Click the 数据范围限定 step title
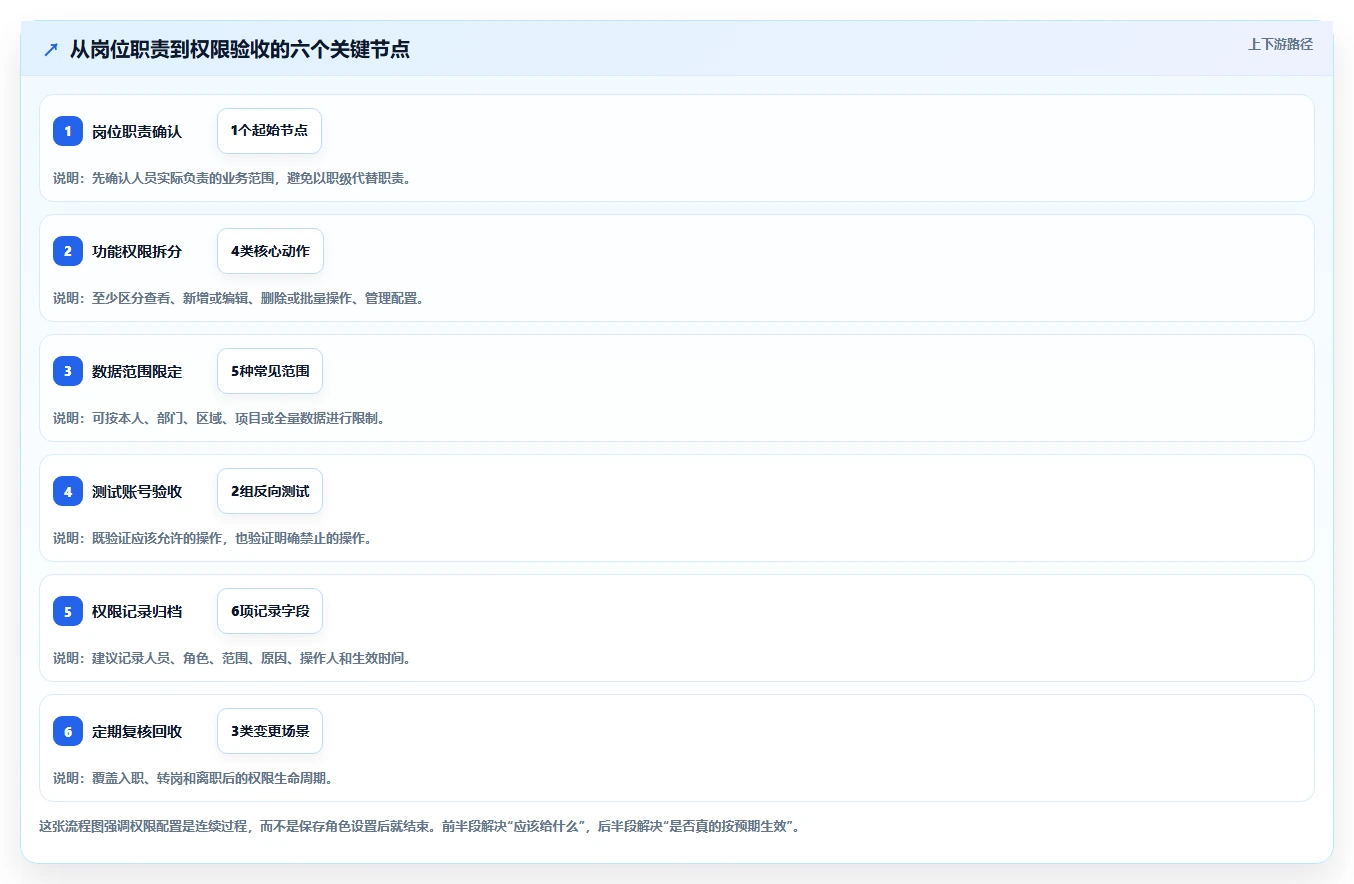The width and height of the screenshot is (1354, 884). [x=137, y=371]
